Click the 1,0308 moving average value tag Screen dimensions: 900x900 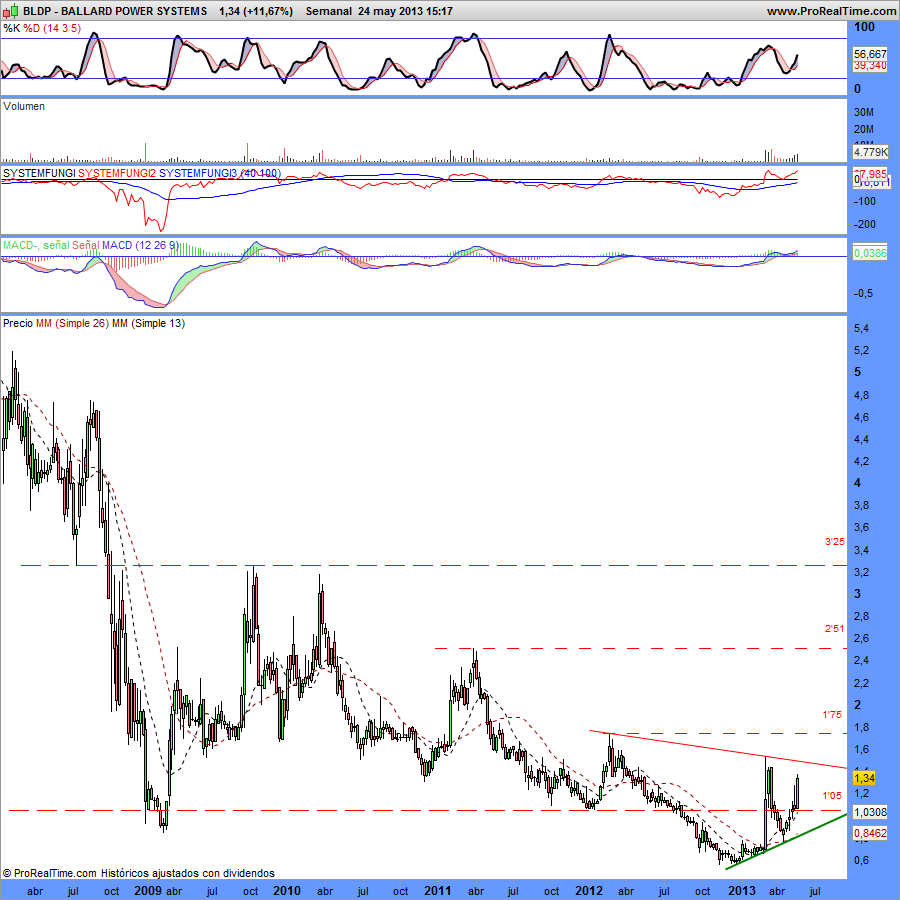point(870,812)
